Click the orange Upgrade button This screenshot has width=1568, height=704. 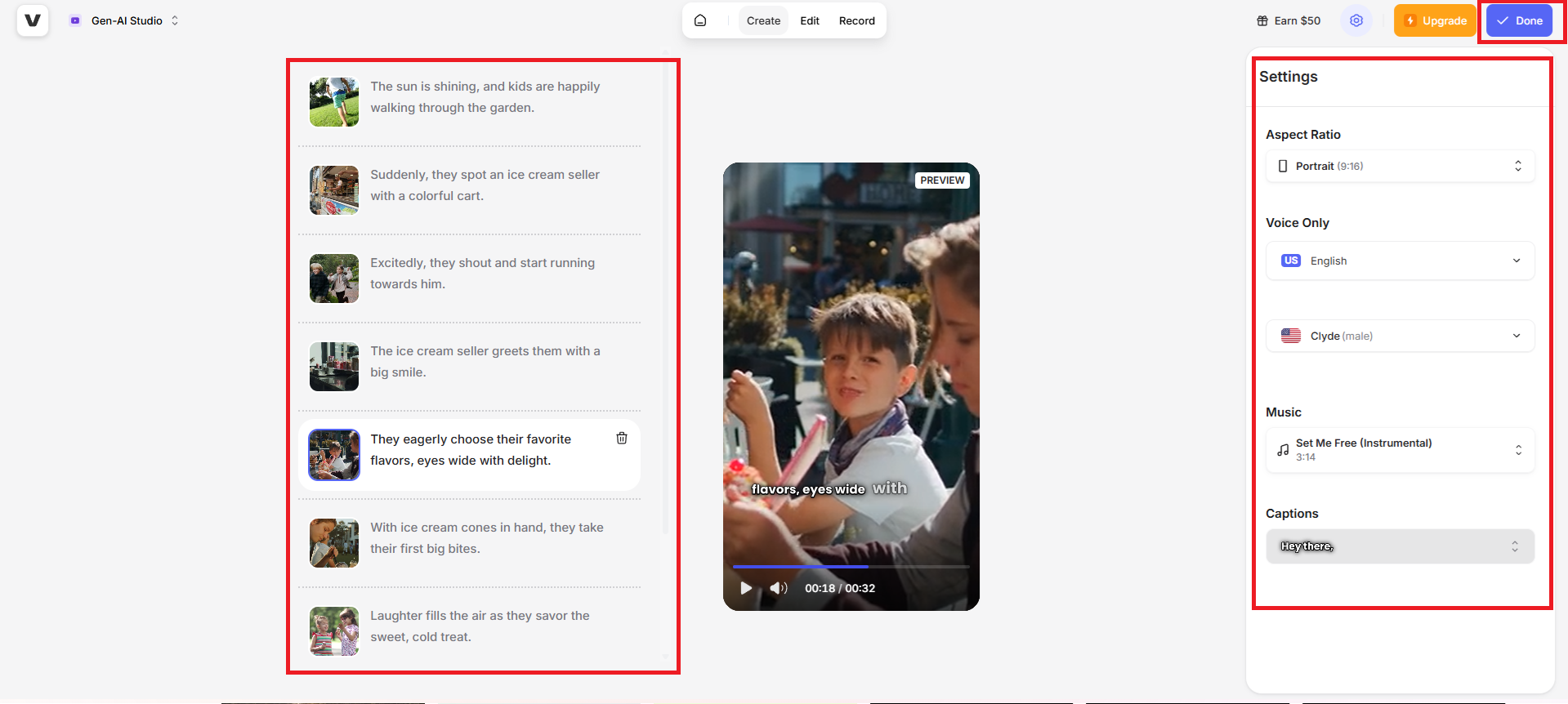pyautogui.click(x=1435, y=20)
